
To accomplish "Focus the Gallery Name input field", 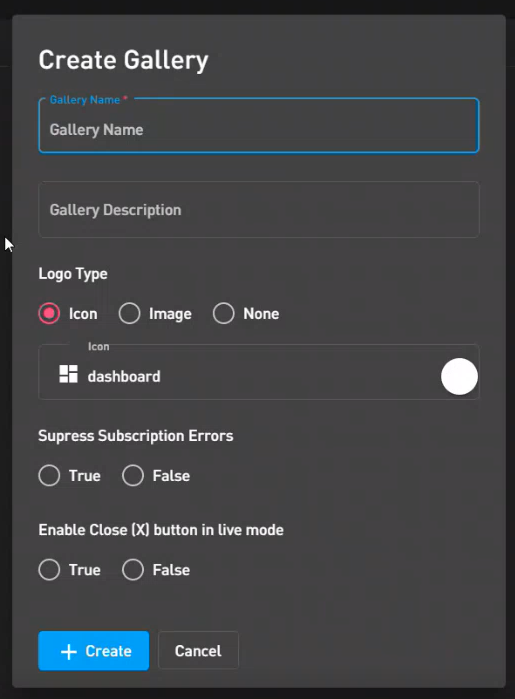I will pyautogui.click(x=259, y=126).
